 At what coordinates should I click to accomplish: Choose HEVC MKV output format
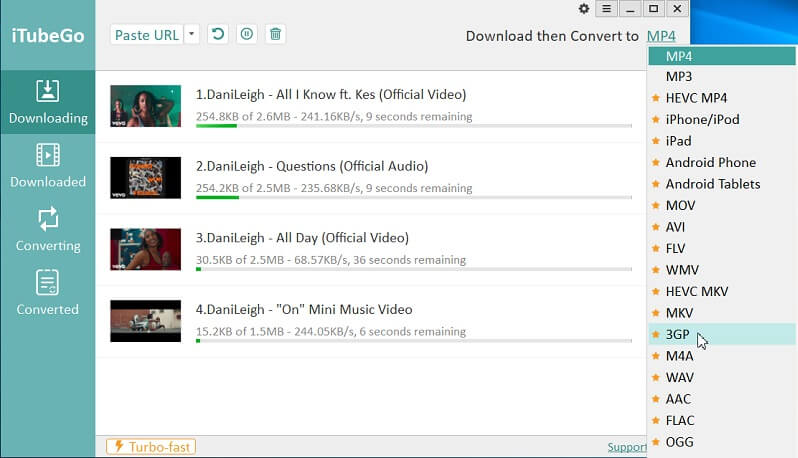[x=722, y=291]
